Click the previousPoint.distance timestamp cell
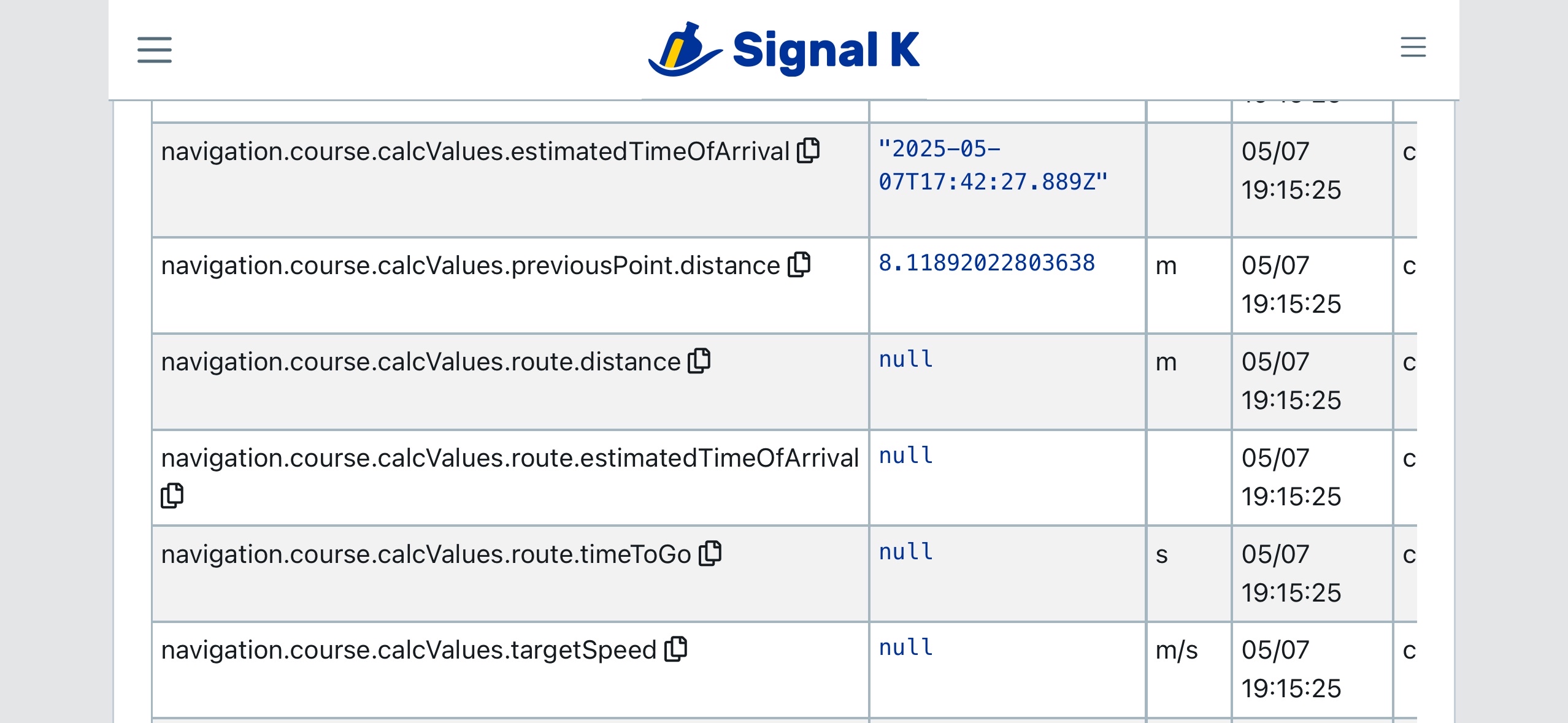This screenshot has width=1568, height=723. 1291,285
